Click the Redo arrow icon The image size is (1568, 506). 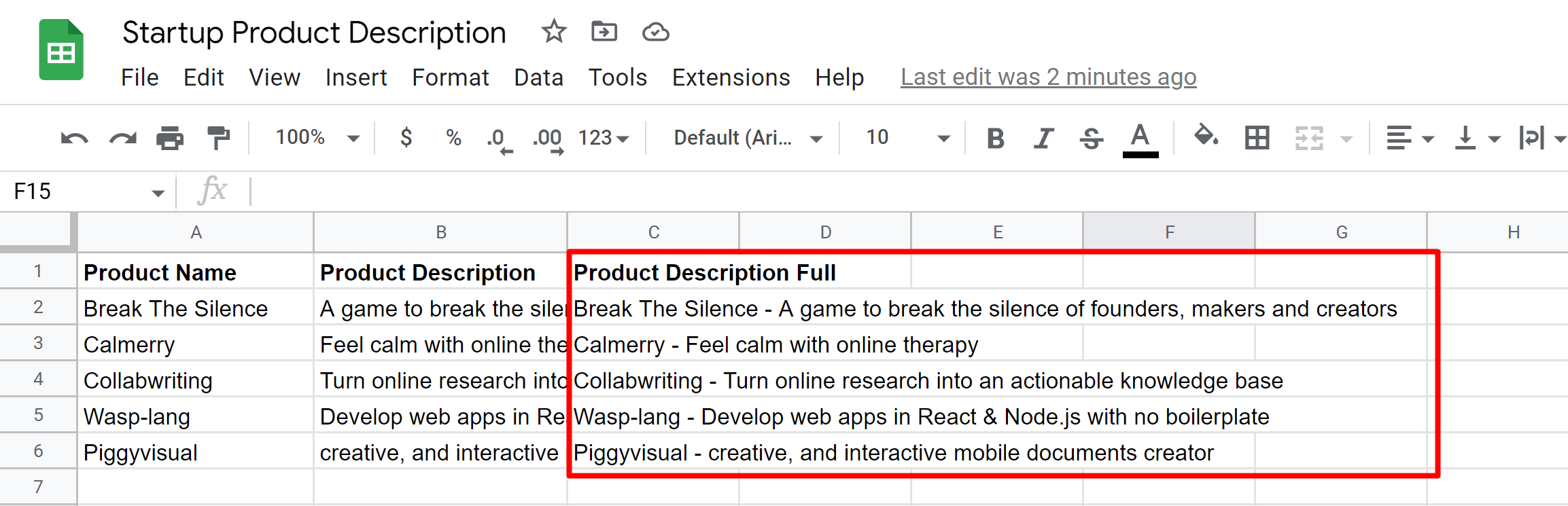[122, 139]
